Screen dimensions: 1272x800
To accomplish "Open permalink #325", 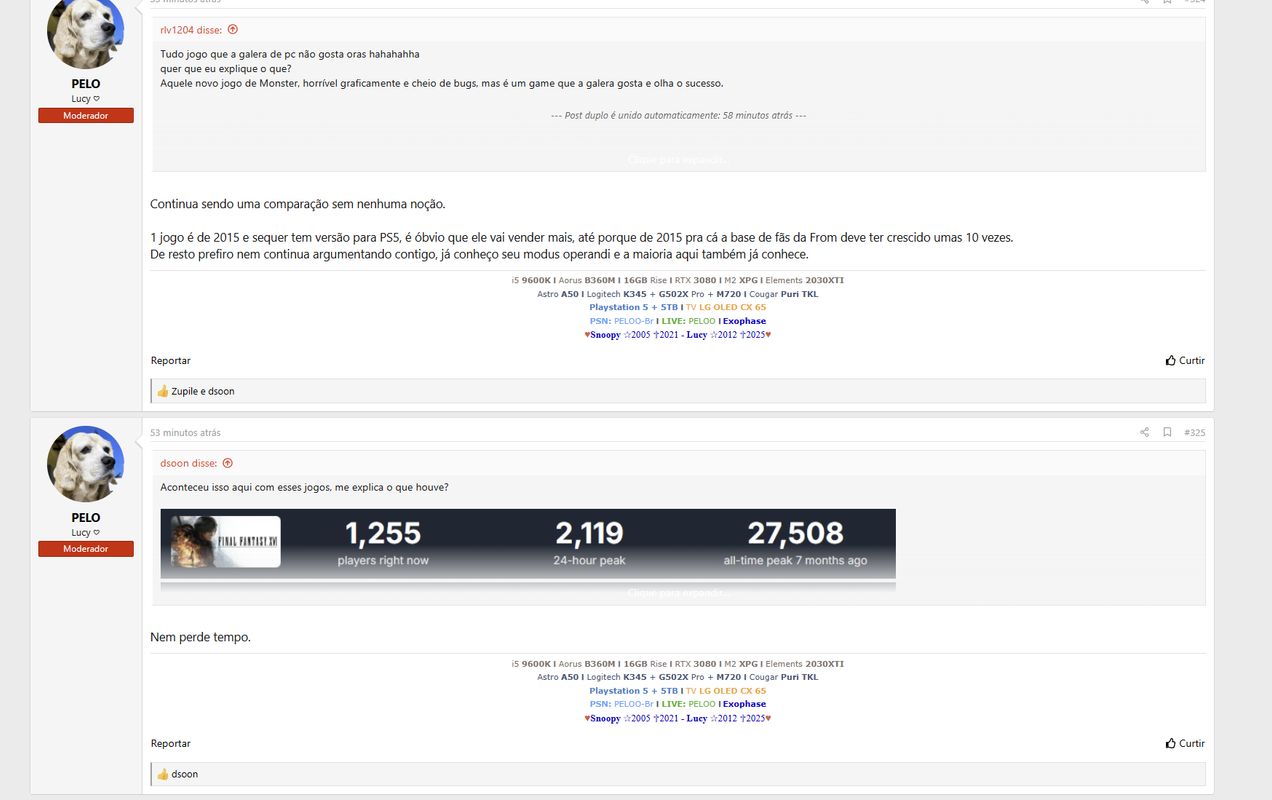I will pos(1194,433).
